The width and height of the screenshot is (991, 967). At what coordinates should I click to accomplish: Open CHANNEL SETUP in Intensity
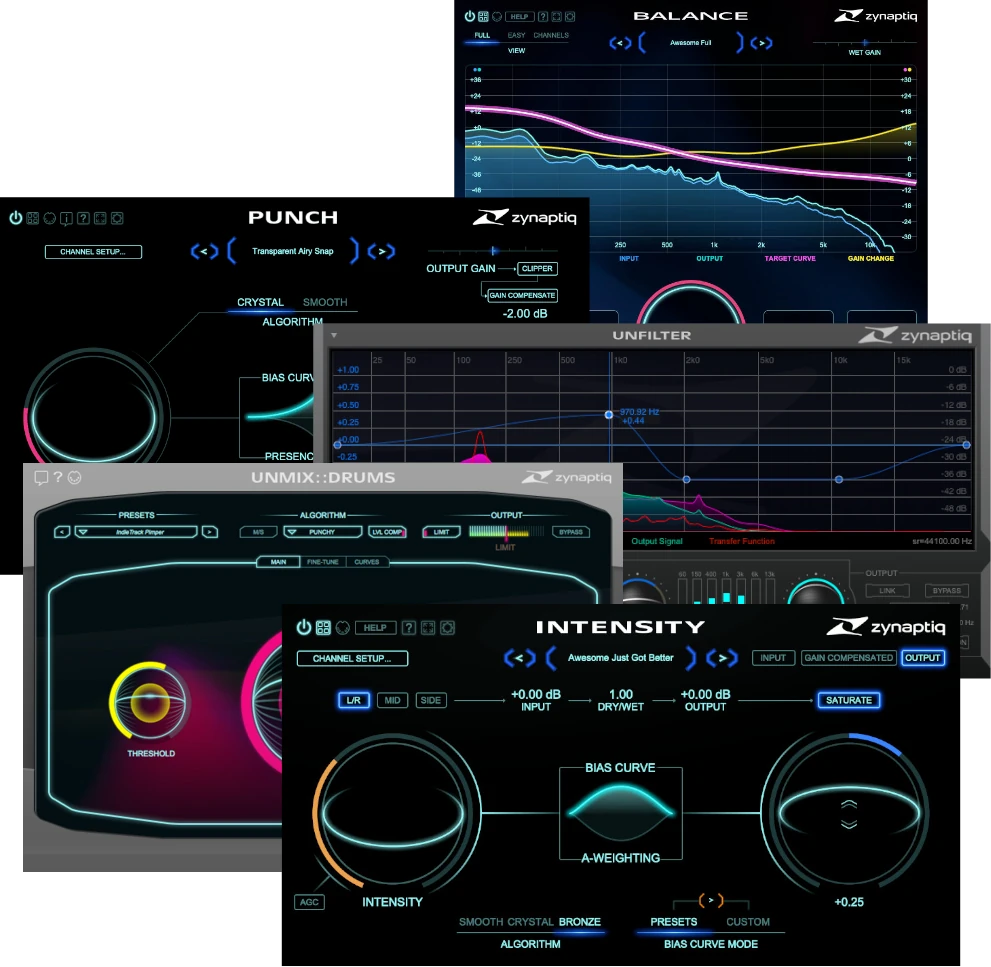point(352,658)
